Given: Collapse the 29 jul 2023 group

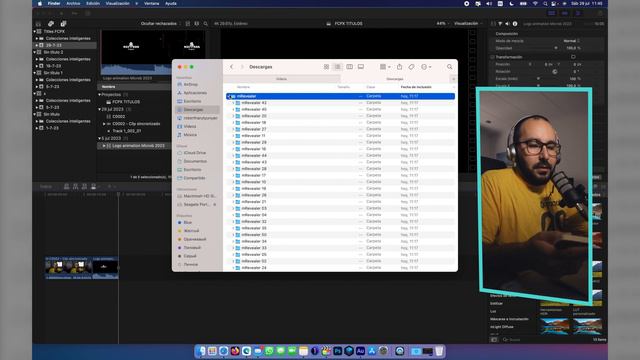Looking at the screenshot, I should coord(100,109).
